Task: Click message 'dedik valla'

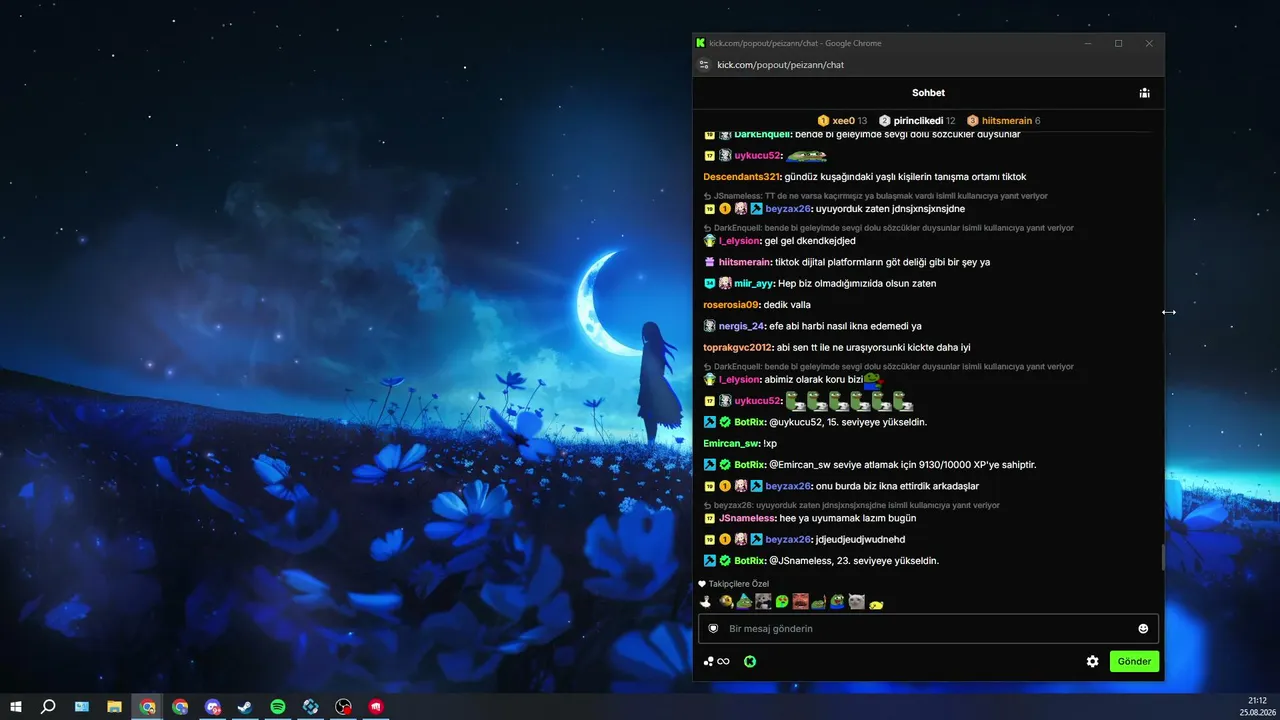Action: tap(787, 305)
